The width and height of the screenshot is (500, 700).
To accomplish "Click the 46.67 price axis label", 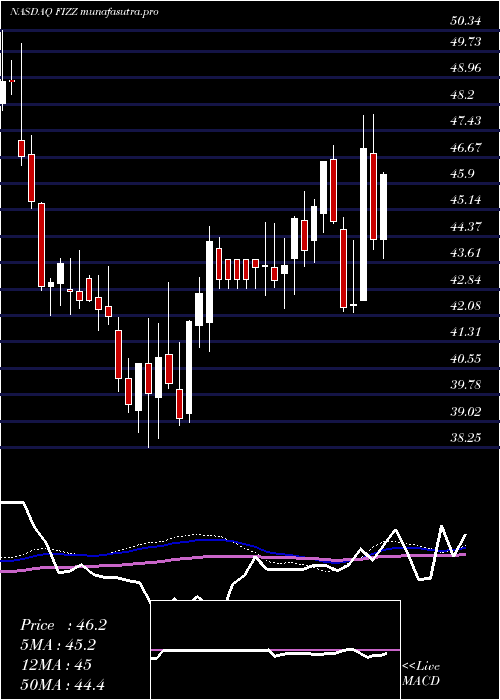I will click(x=465, y=147).
